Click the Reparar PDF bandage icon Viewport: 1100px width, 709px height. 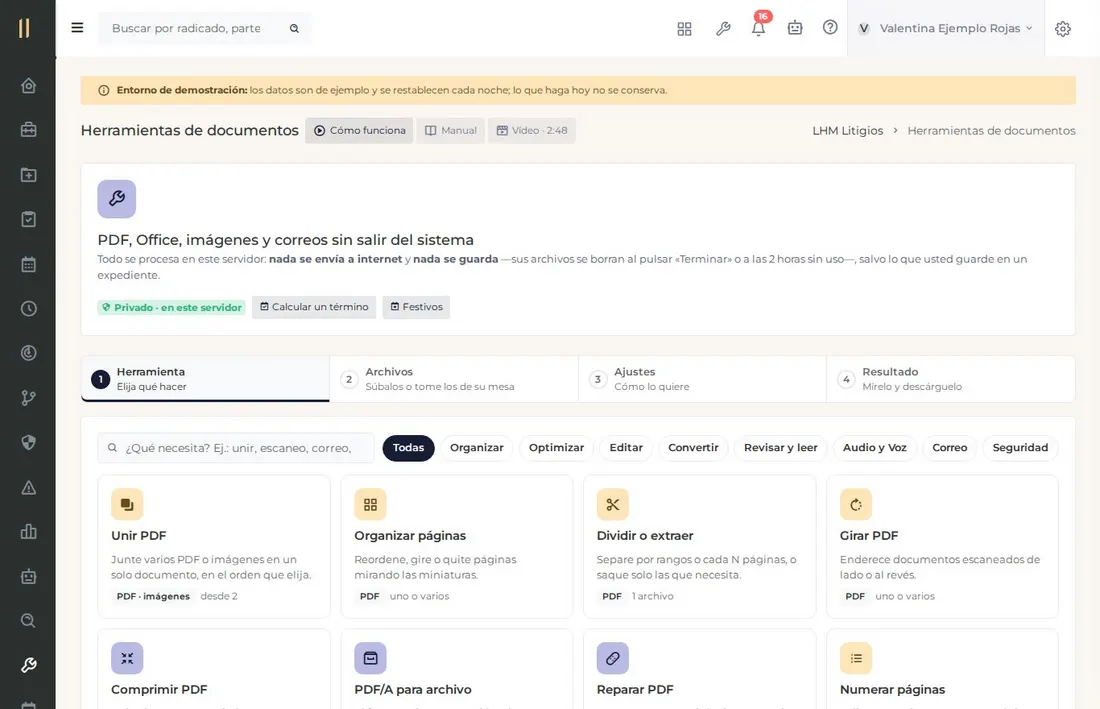[x=612, y=658]
